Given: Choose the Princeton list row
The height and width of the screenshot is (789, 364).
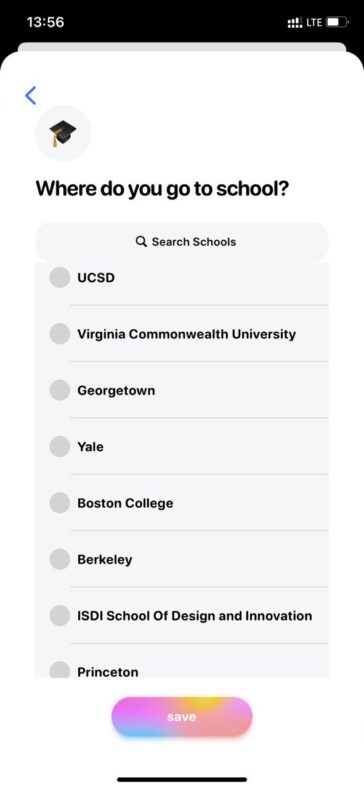Looking at the screenshot, I should (182, 661).
